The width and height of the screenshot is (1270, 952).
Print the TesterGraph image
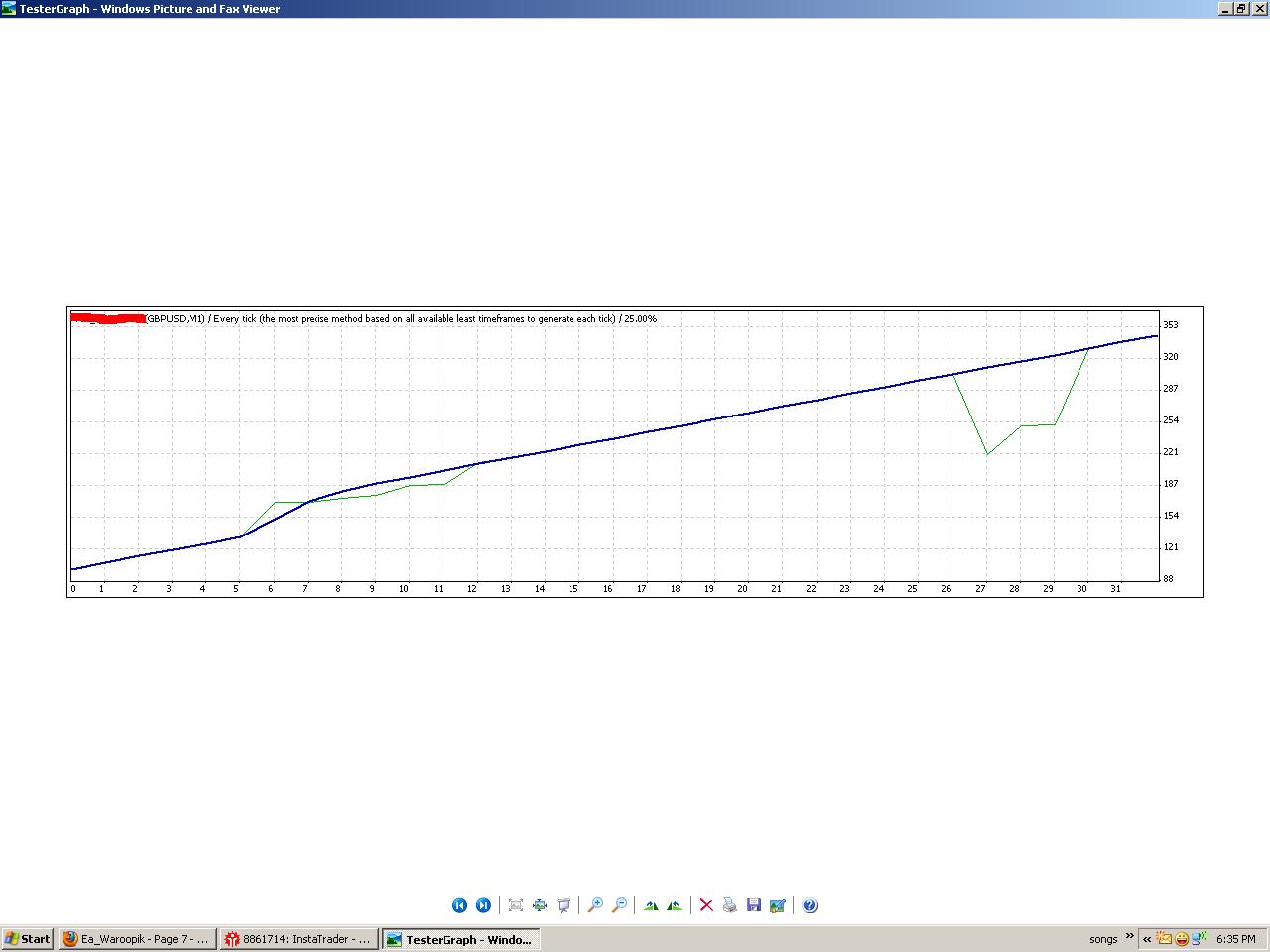point(730,905)
